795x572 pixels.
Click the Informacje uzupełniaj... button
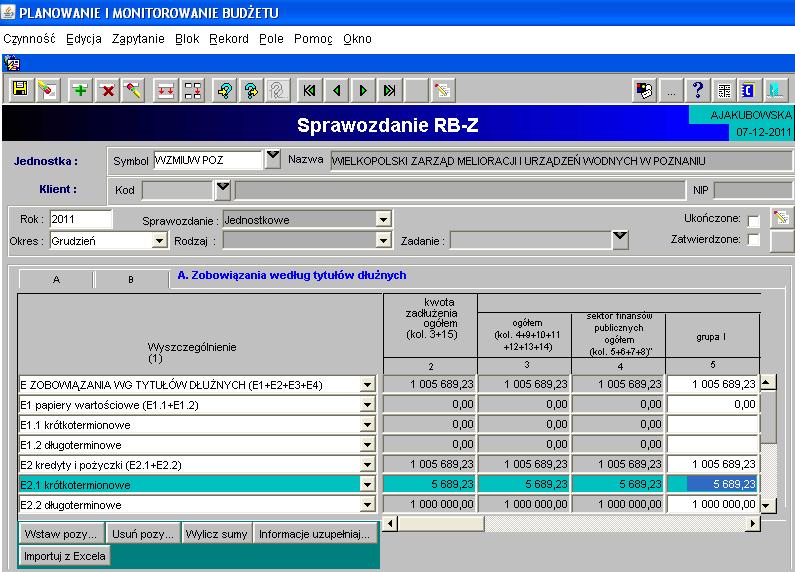[x=315, y=534]
